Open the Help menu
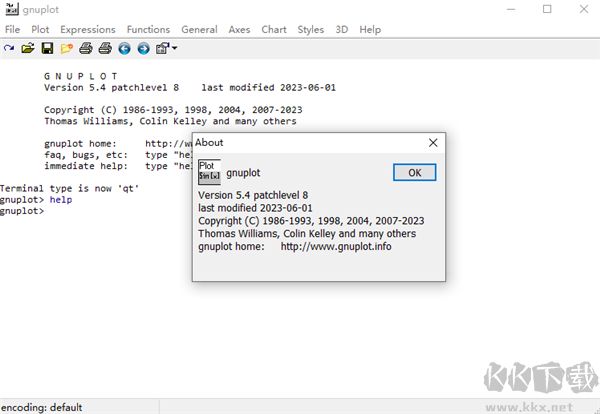The image size is (600, 414). click(x=370, y=29)
